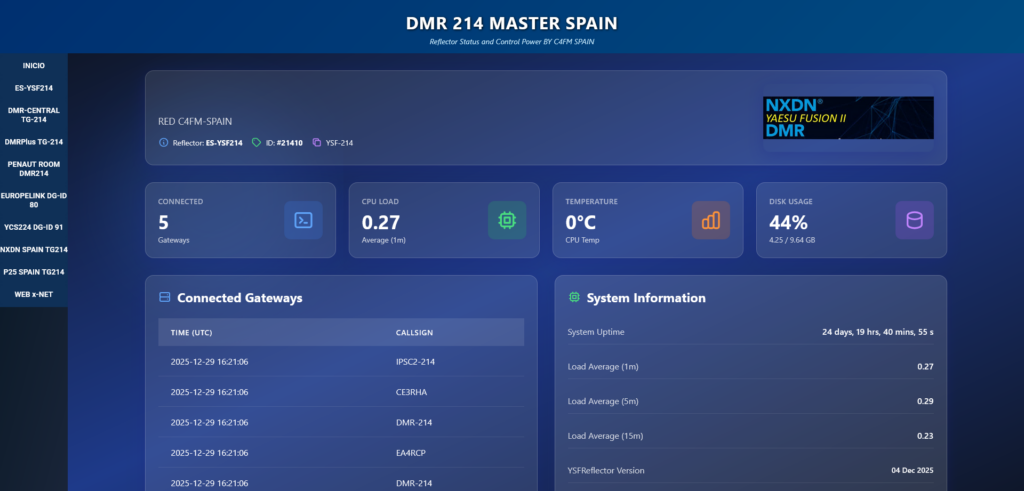Open WEB x-NET sidebar link
The height and width of the screenshot is (491, 1024).
point(34,294)
